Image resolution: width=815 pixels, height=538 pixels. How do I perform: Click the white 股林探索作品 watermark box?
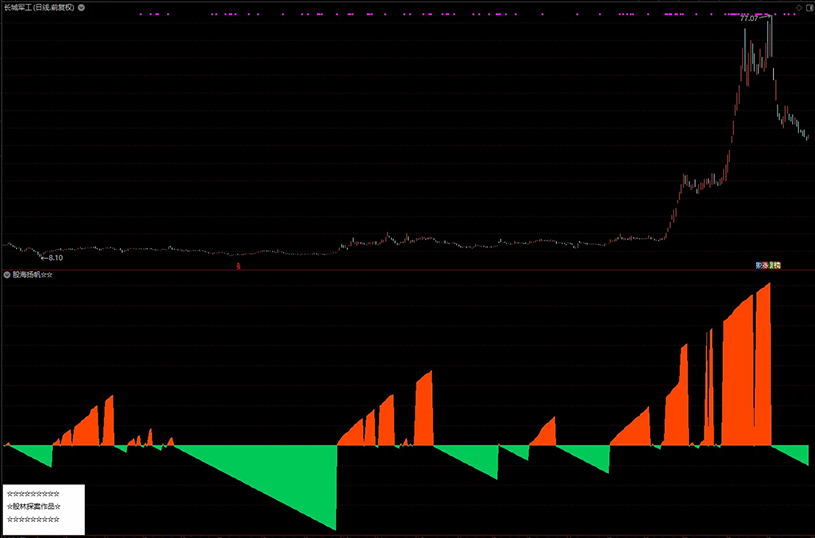(x=43, y=507)
